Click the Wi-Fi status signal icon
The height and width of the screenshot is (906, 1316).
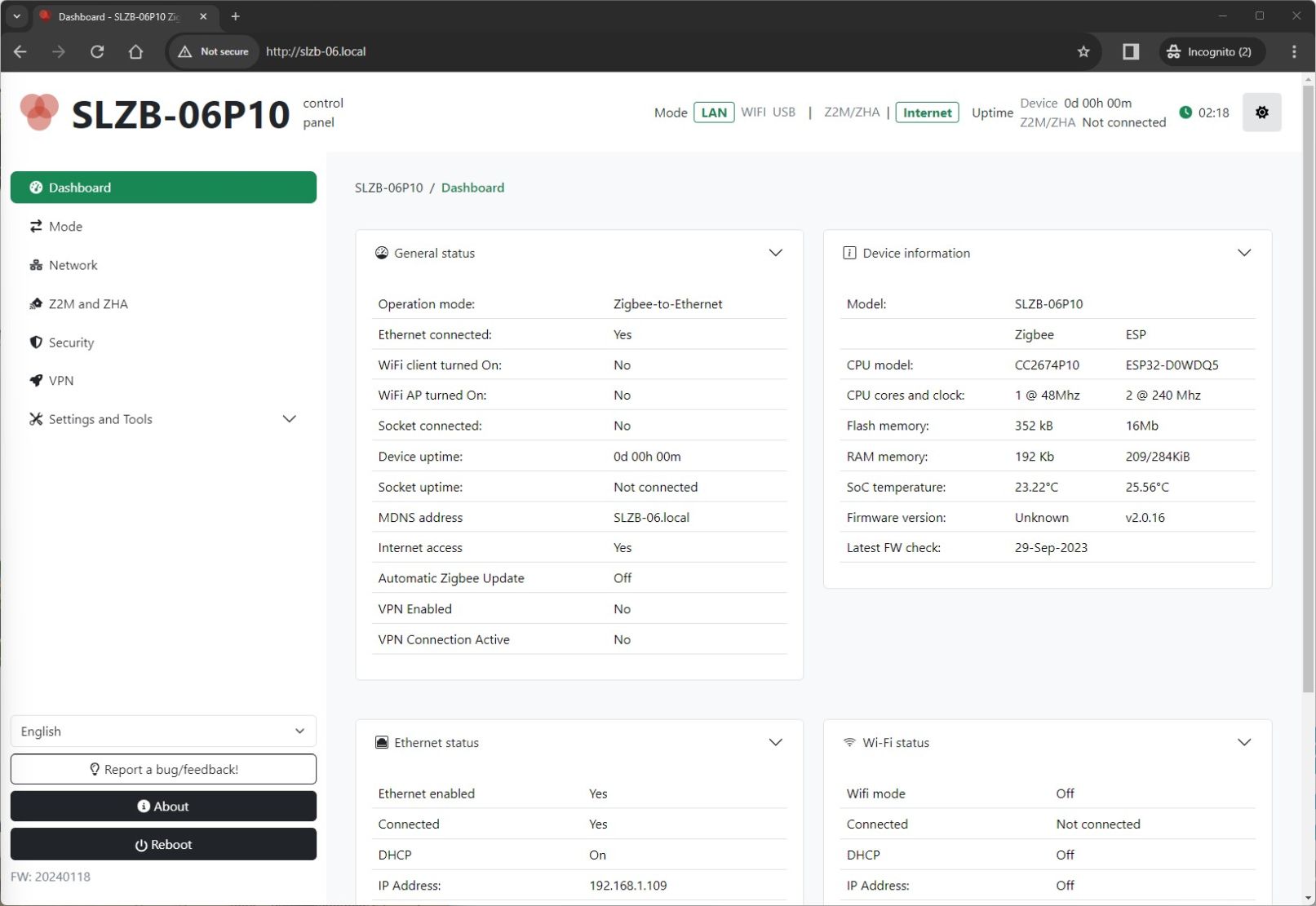click(x=849, y=742)
